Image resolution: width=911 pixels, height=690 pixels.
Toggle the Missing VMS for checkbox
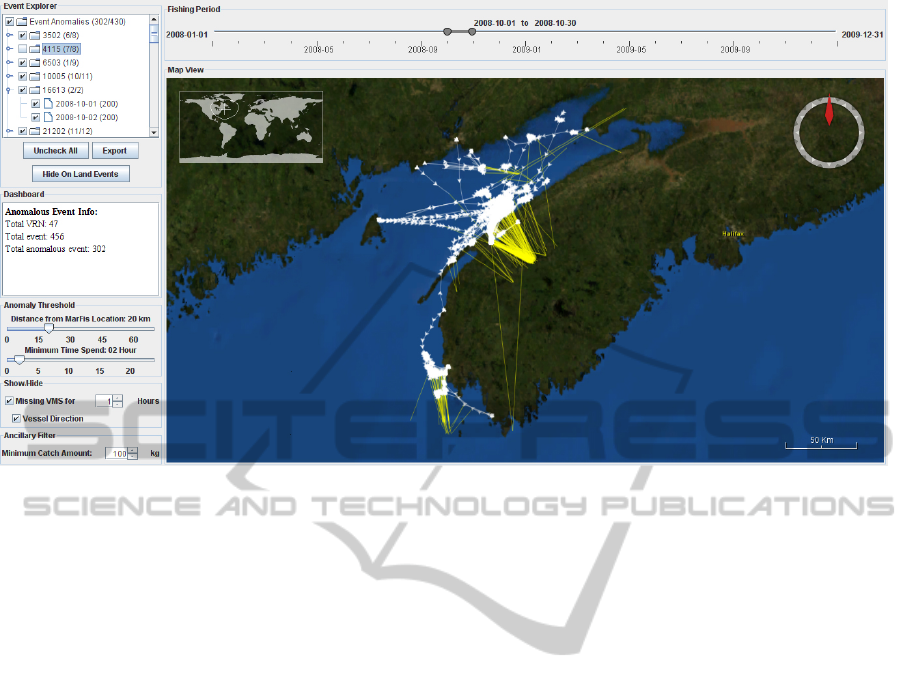9,401
